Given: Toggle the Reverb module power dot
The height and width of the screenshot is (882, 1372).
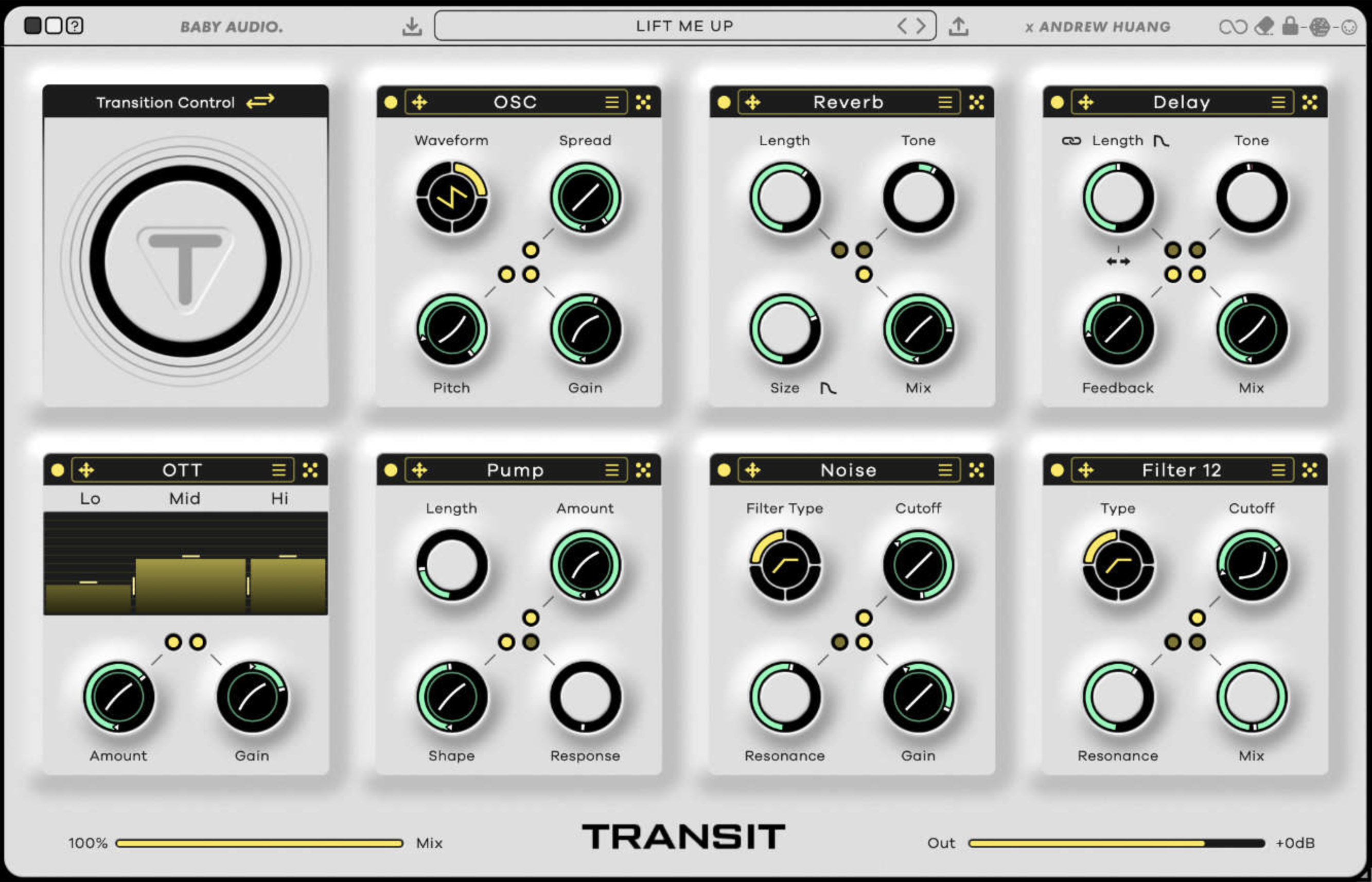Looking at the screenshot, I should 724,102.
